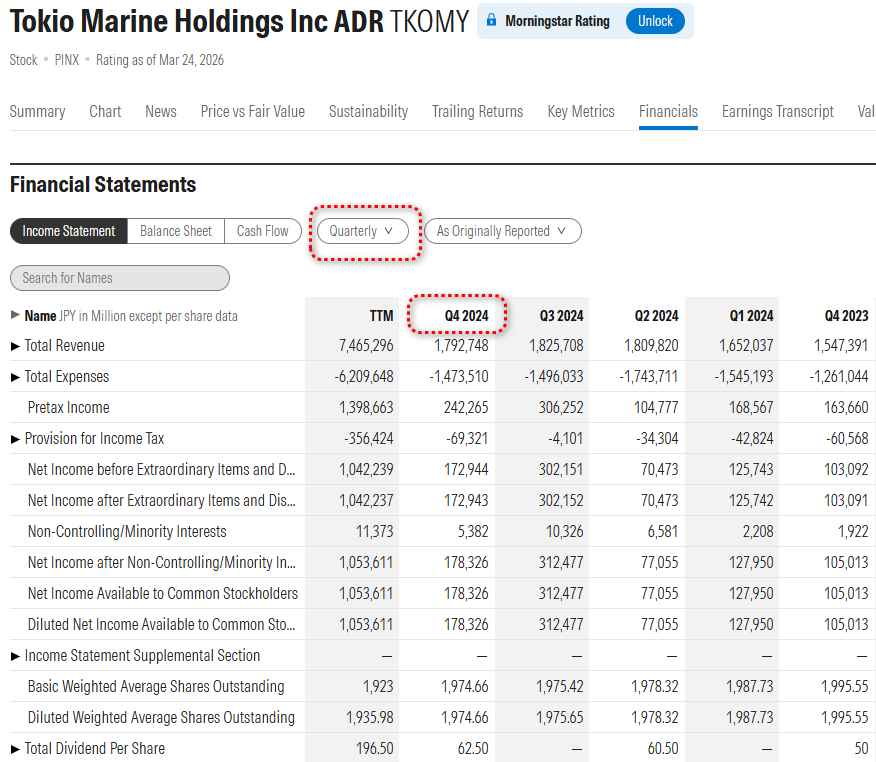876x762 pixels.
Task: Open the Key Metrics tab
Action: pos(581,112)
